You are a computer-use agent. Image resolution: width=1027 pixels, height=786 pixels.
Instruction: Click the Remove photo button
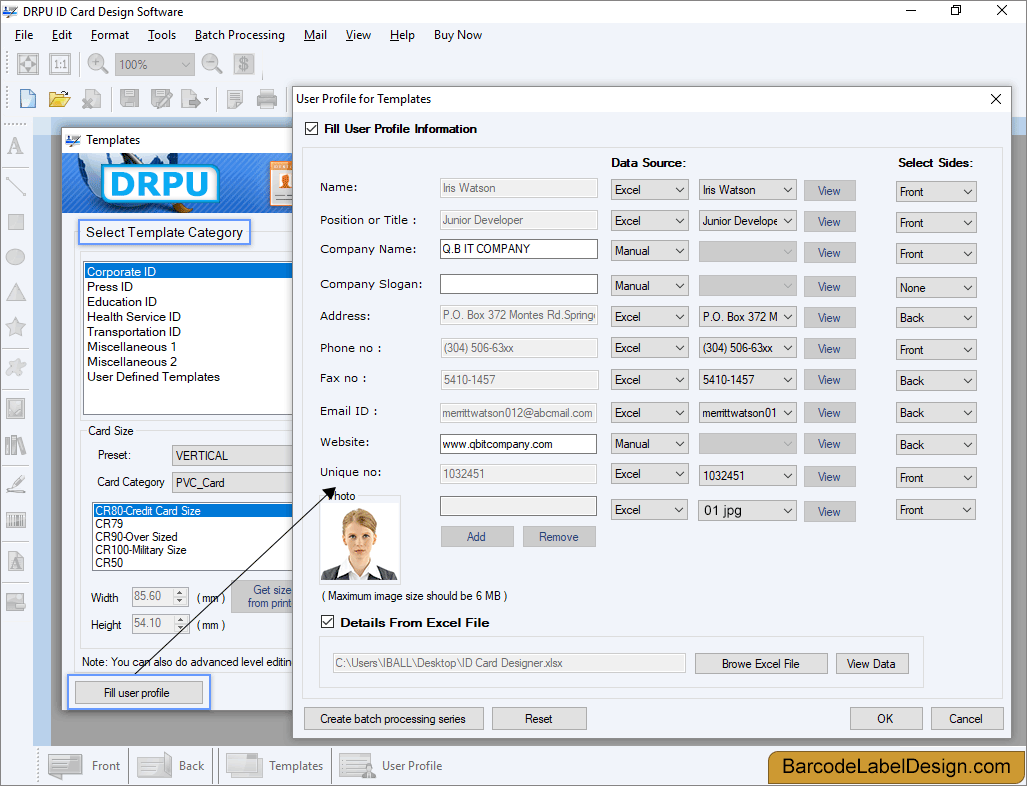click(x=559, y=536)
